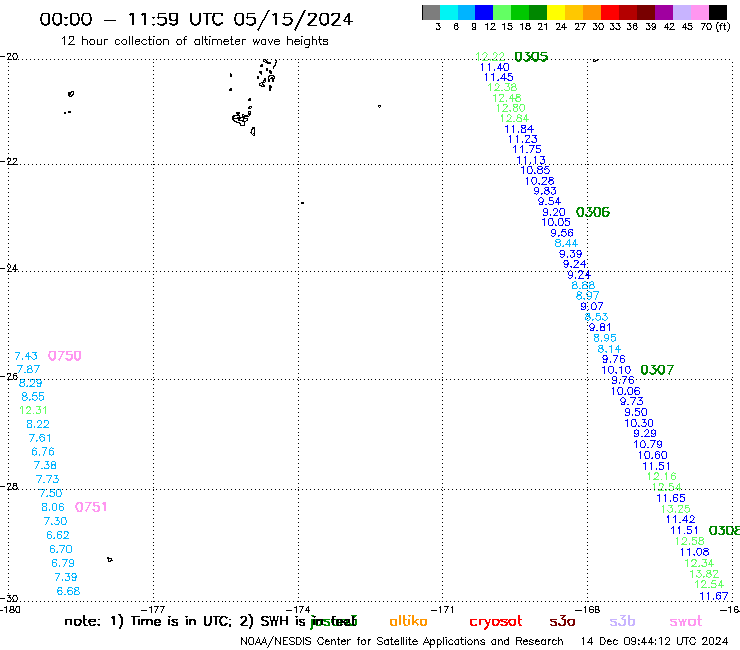The width and height of the screenshot is (740, 650).
Task: Click the black swatch at legend end
Action: point(717,12)
